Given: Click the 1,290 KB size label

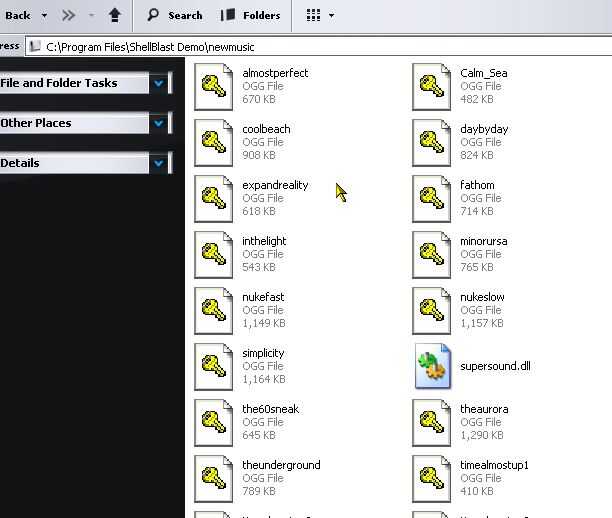Looking at the screenshot, I should 482,435.
